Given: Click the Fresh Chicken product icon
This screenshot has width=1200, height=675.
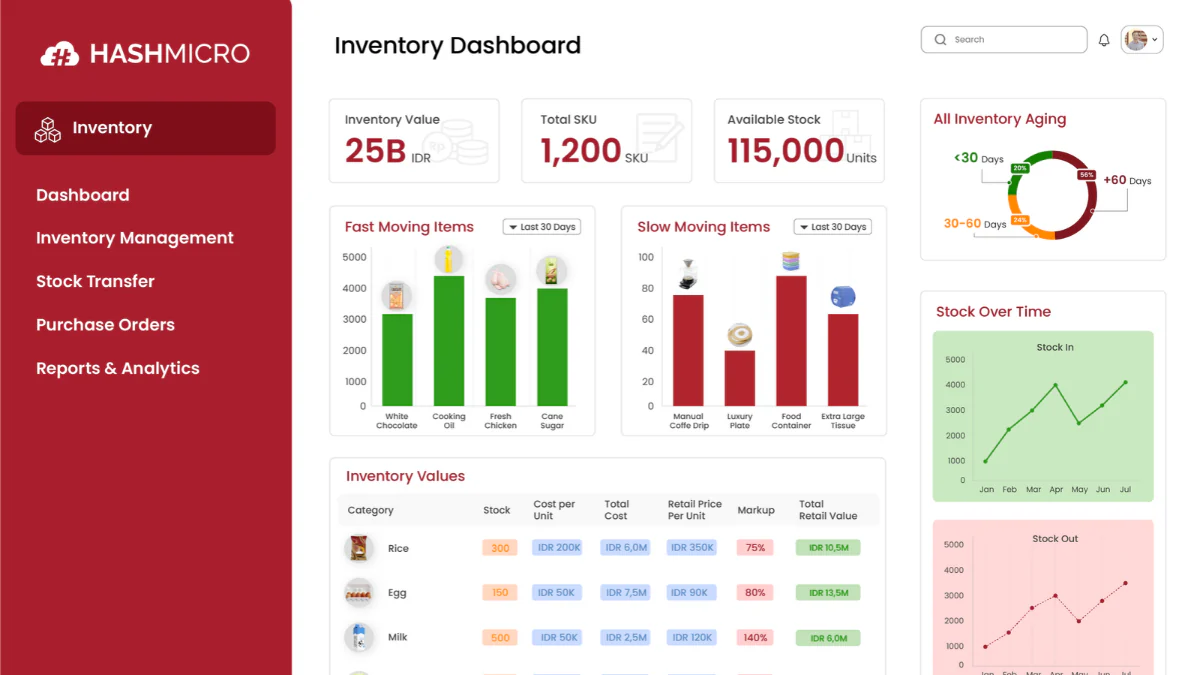Looking at the screenshot, I should tap(500, 279).
